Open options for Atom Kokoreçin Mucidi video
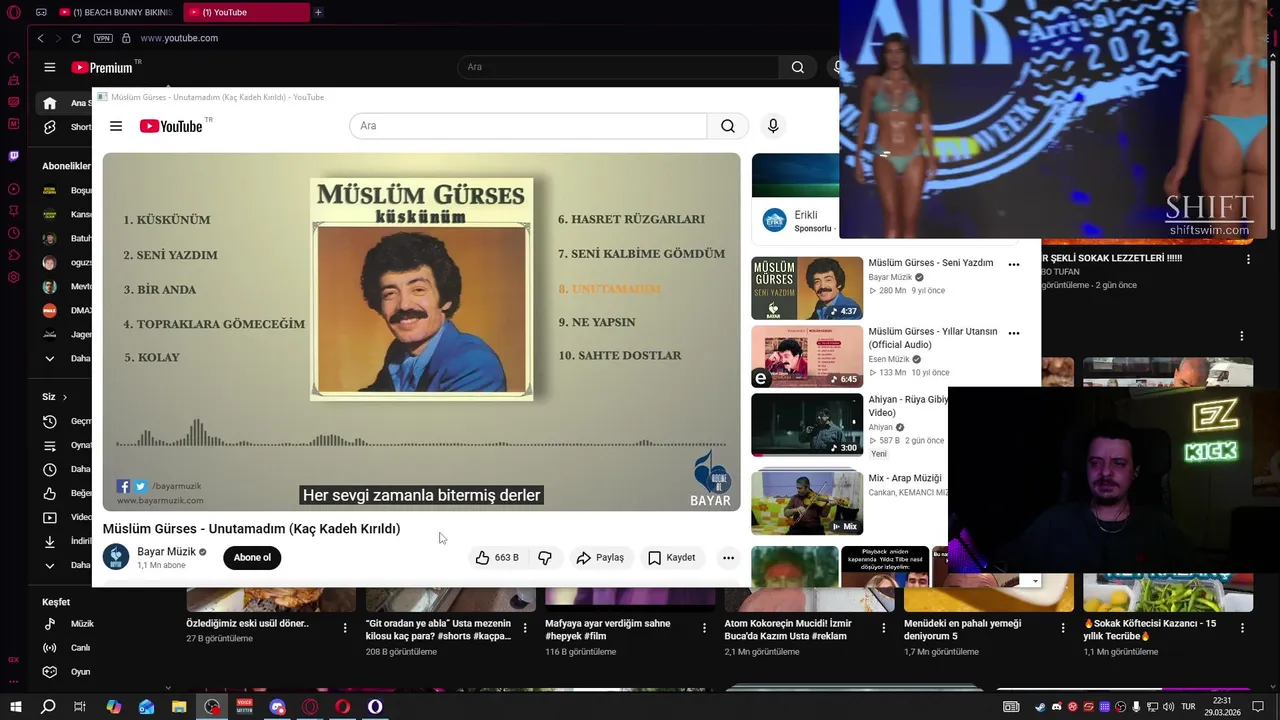Screen dimensions: 1280x720 tap(883, 629)
